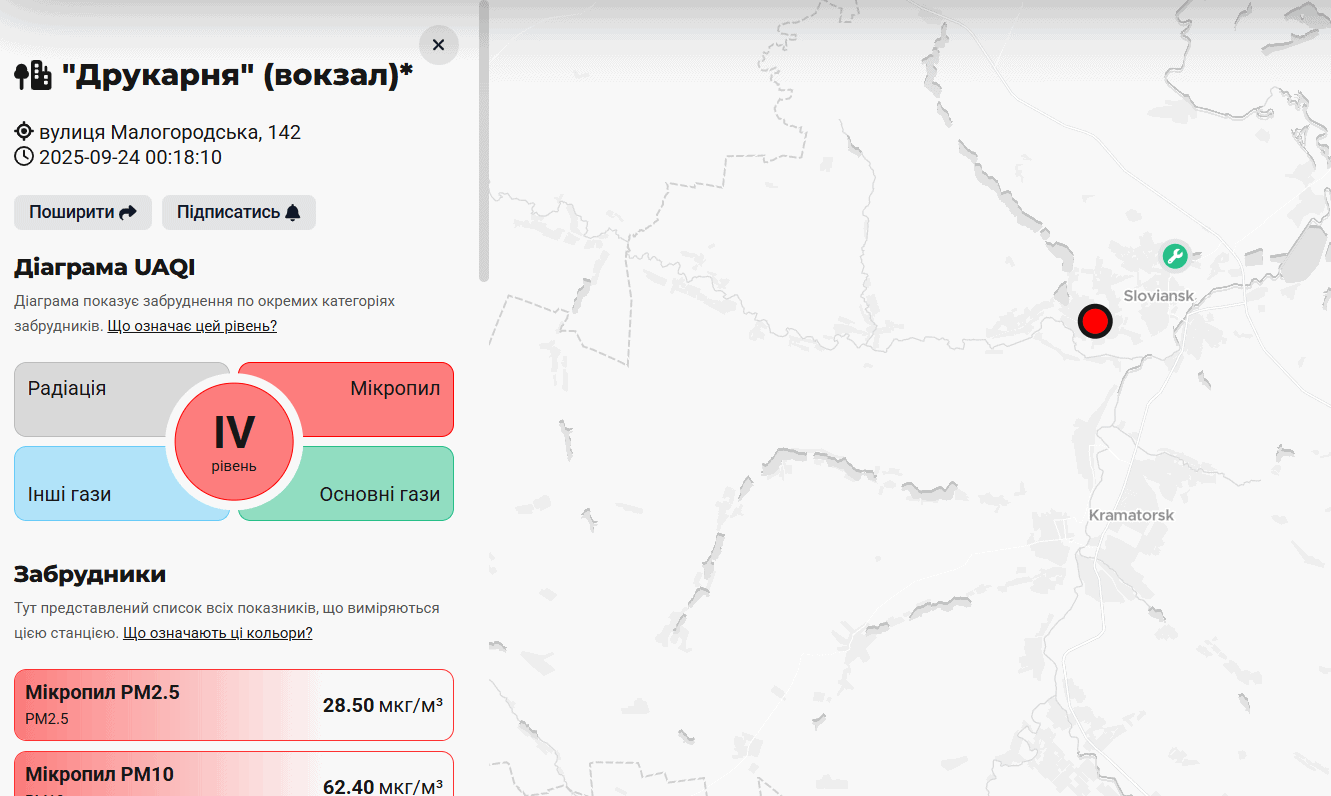Click the IV рівень circle indicator

click(234, 441)
